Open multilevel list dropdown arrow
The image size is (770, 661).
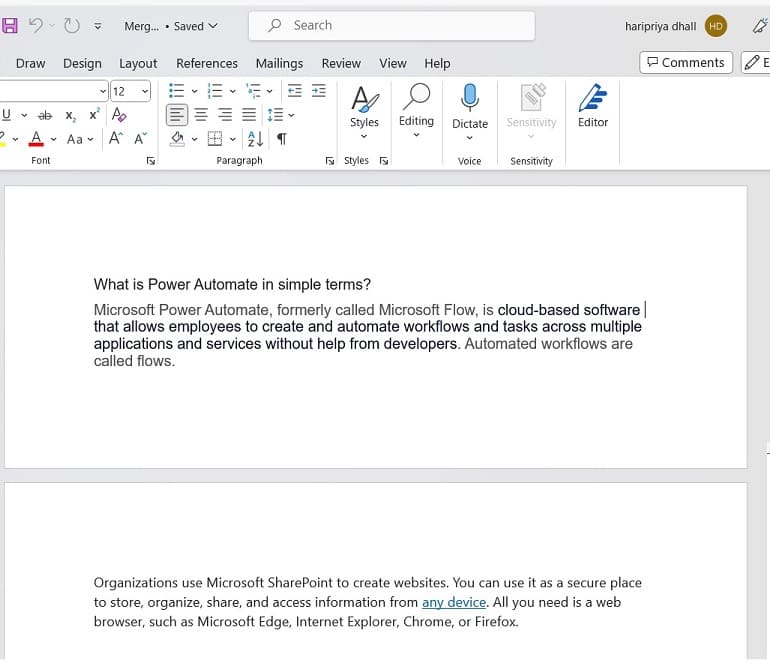[269, 91]
